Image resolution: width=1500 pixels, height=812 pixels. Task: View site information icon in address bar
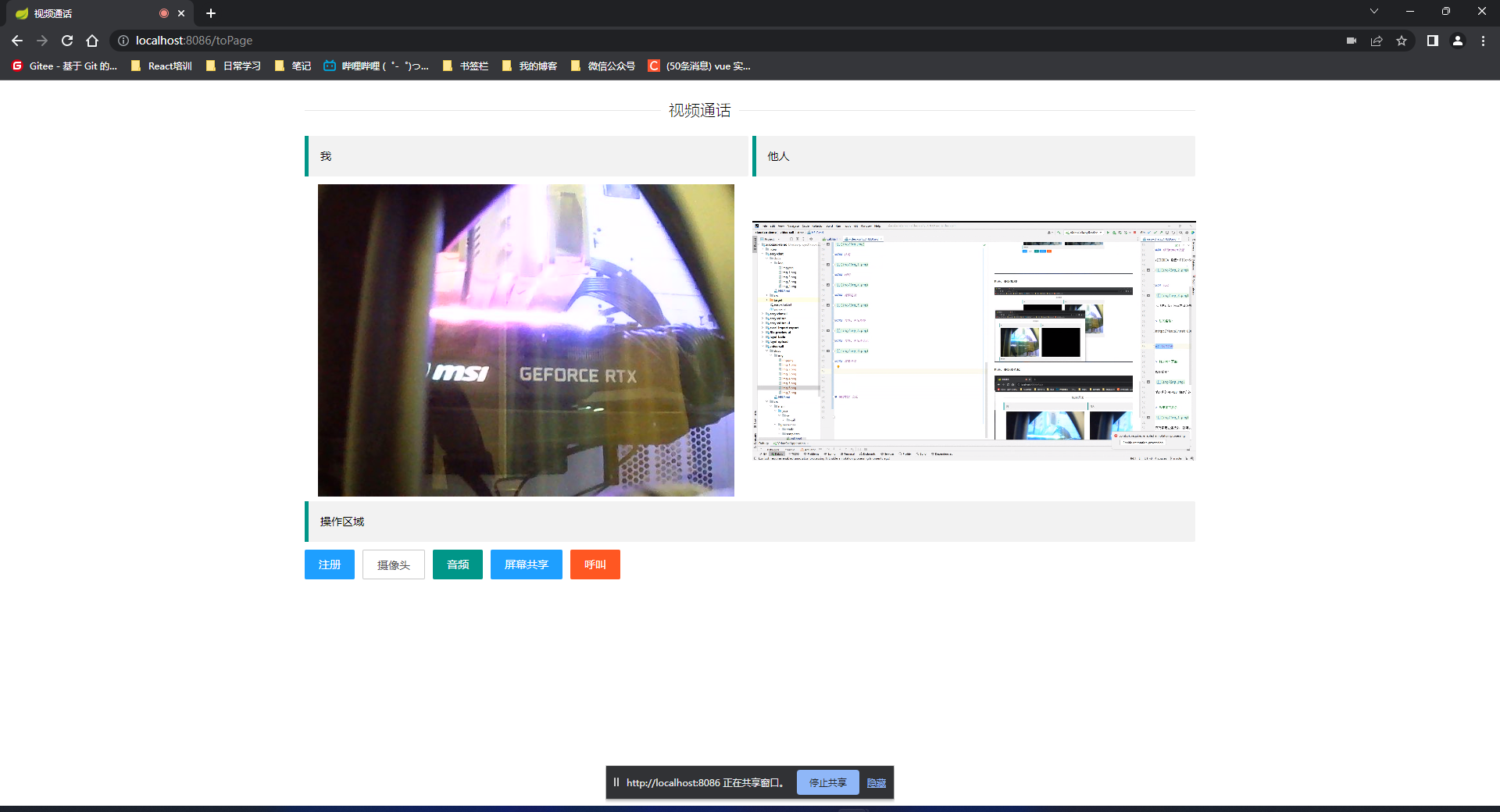[x=123, y=41]
